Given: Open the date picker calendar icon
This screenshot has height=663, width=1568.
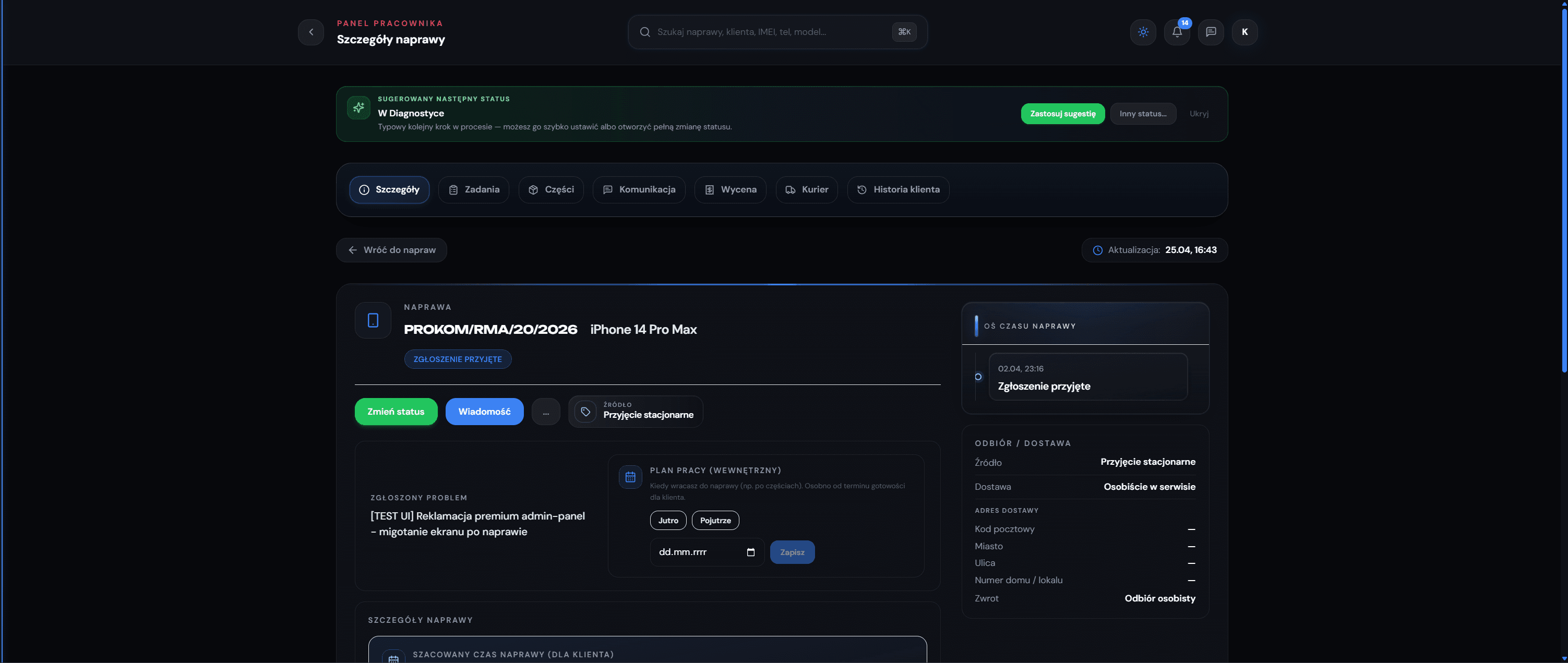Looking at the screenshot, I should [750, 552].
